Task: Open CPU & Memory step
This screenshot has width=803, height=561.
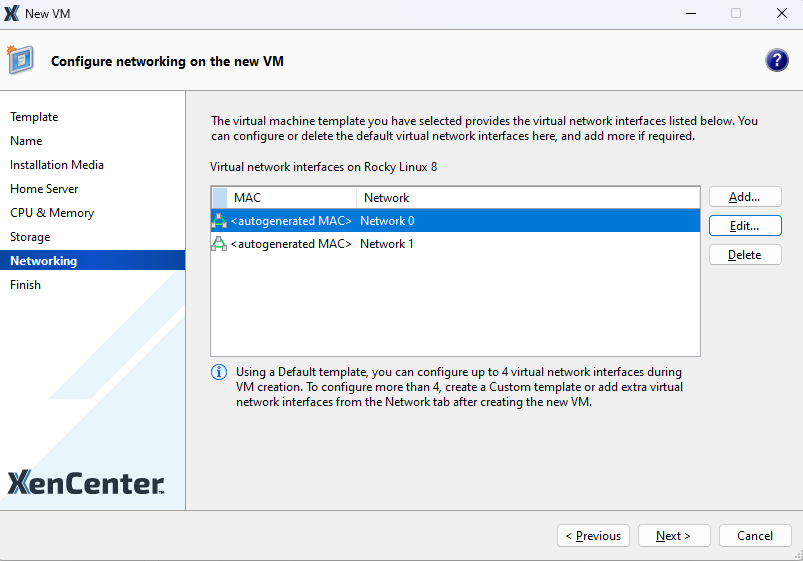Action: [52, 213]
